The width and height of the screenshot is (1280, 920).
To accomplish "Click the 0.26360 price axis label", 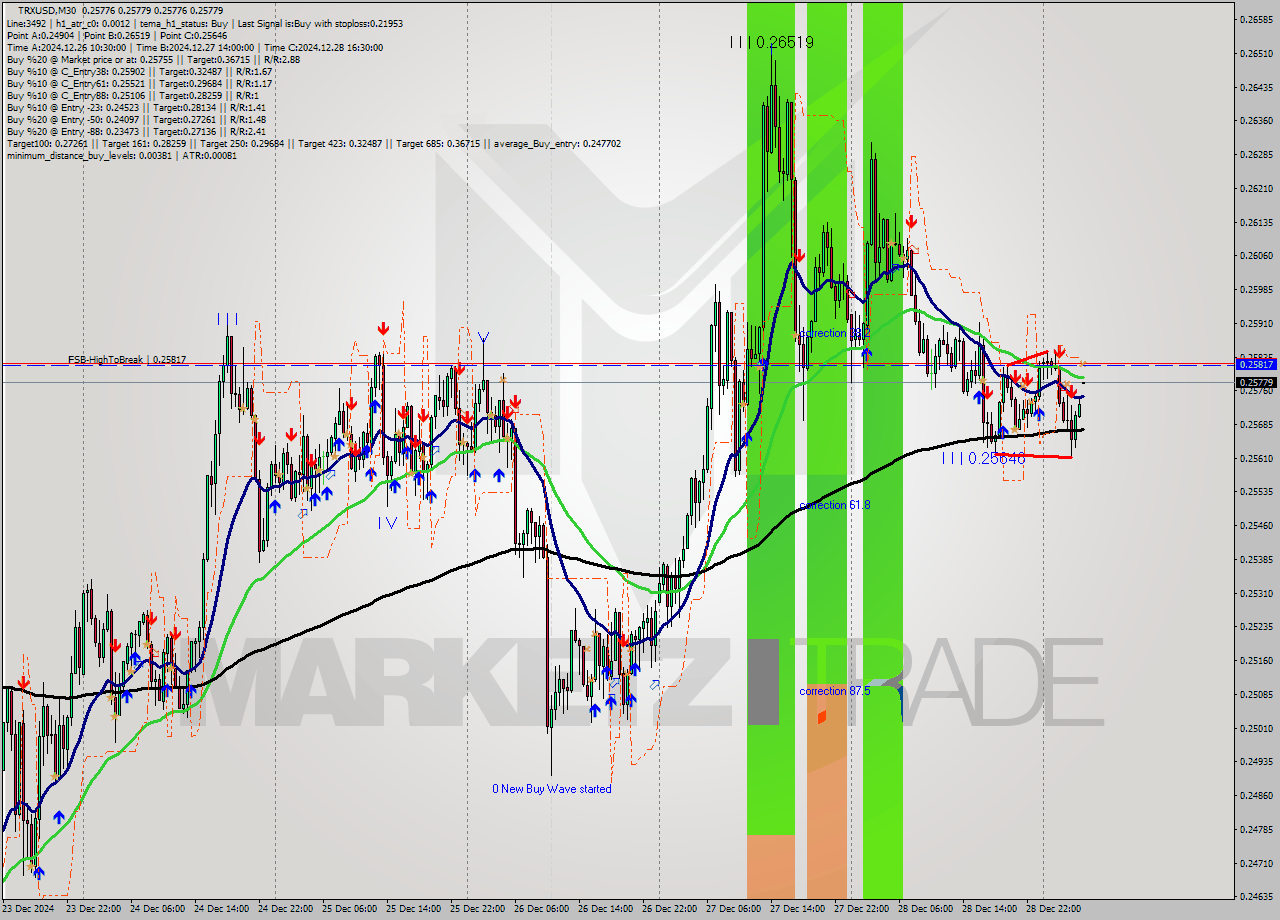I will pyautogui.click(x=1257, y=121).
